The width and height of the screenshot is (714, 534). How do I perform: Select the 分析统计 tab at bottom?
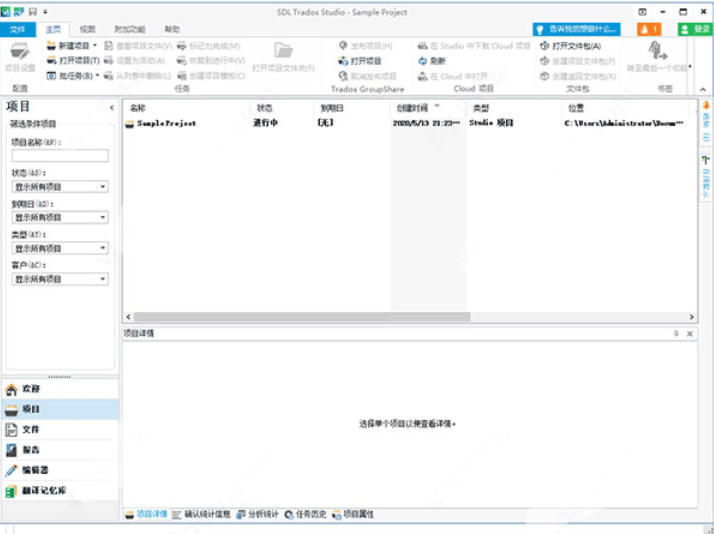(x=258, y=515)
